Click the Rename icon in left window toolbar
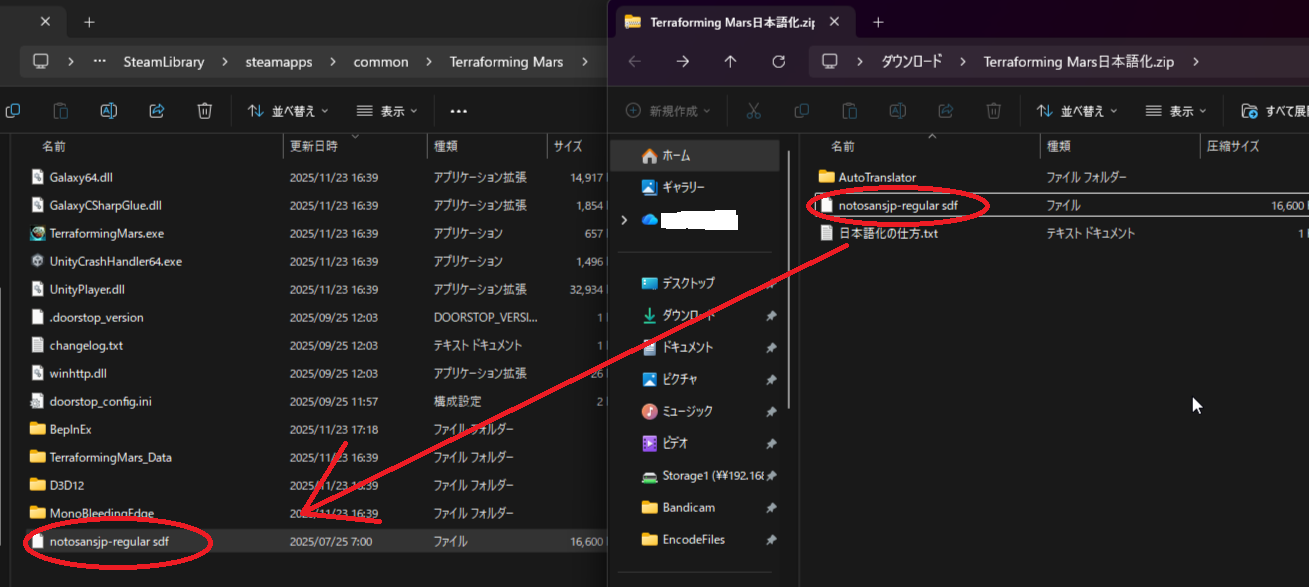Screen dimensions: 1309x587 (x=109, y=111)
